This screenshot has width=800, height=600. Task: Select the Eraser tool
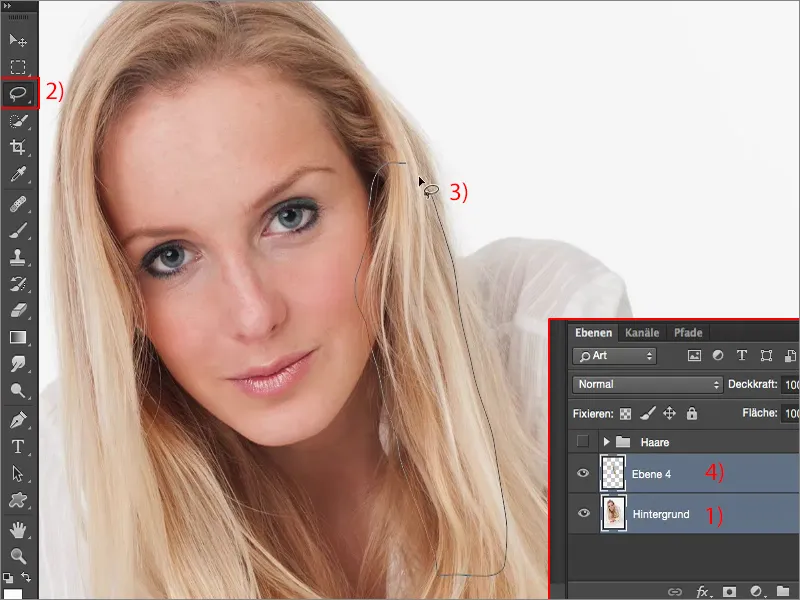[x=18, y=310]
